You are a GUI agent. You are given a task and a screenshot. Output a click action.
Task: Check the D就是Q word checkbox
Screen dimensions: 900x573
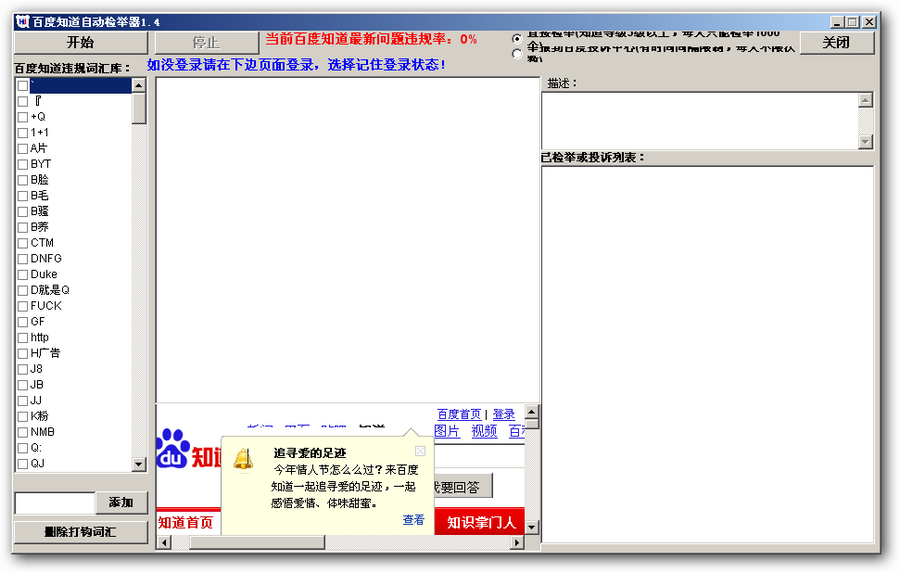pos(23,291)
